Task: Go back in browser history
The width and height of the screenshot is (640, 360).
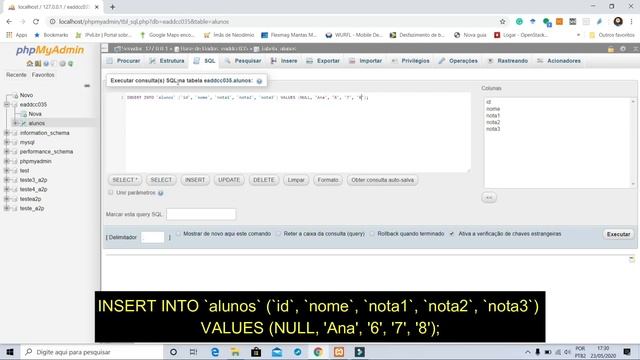Action: tap(9, 22)
